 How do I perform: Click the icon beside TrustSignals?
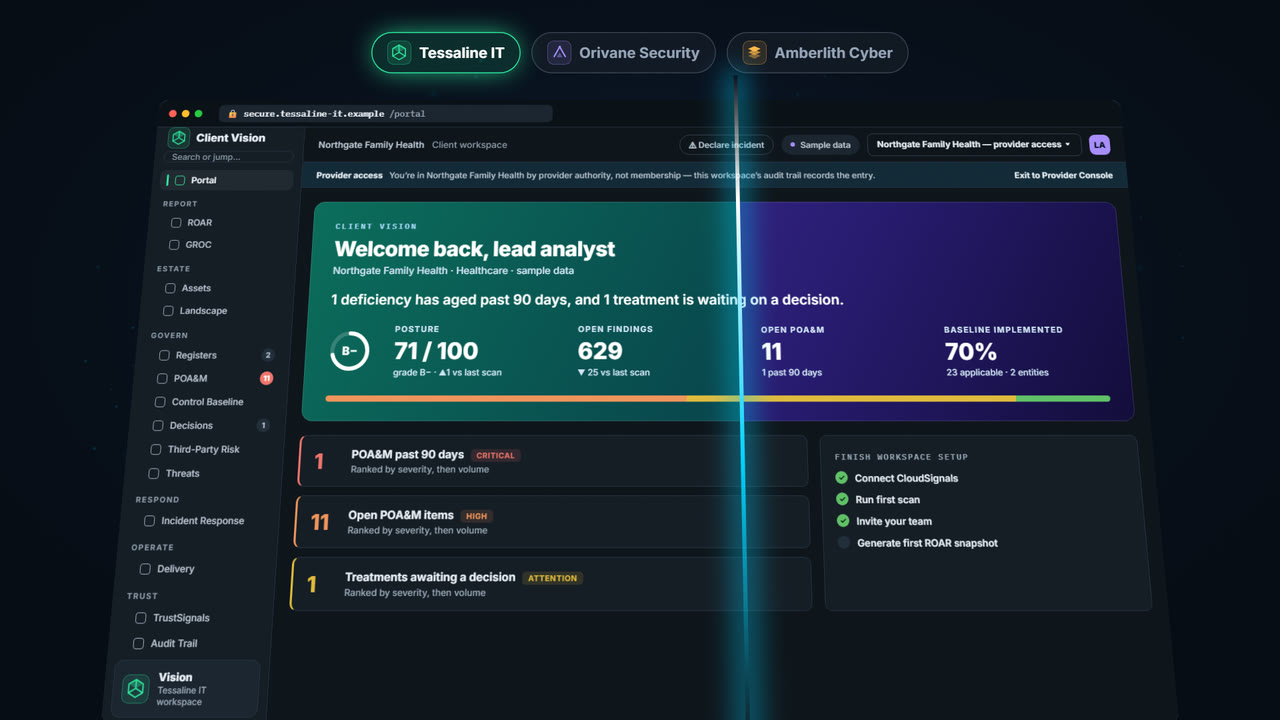pyautogui.click(x=141, y=618)
